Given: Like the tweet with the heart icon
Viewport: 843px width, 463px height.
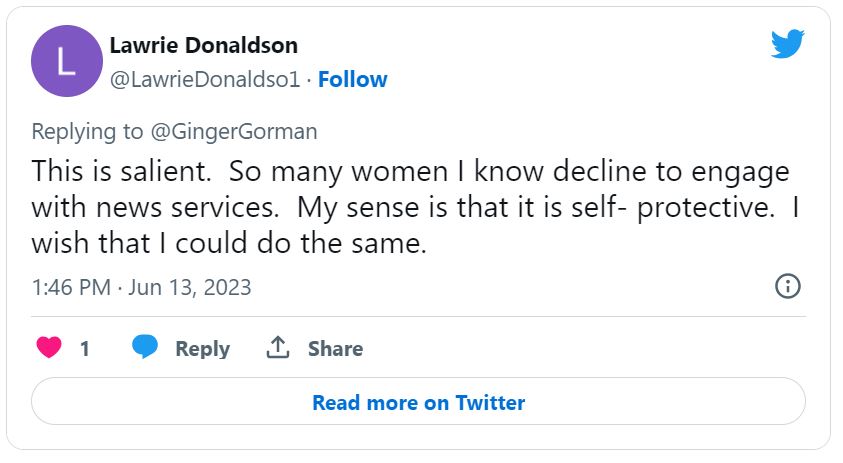Looking at the screenshot, I should click(48, 348).
